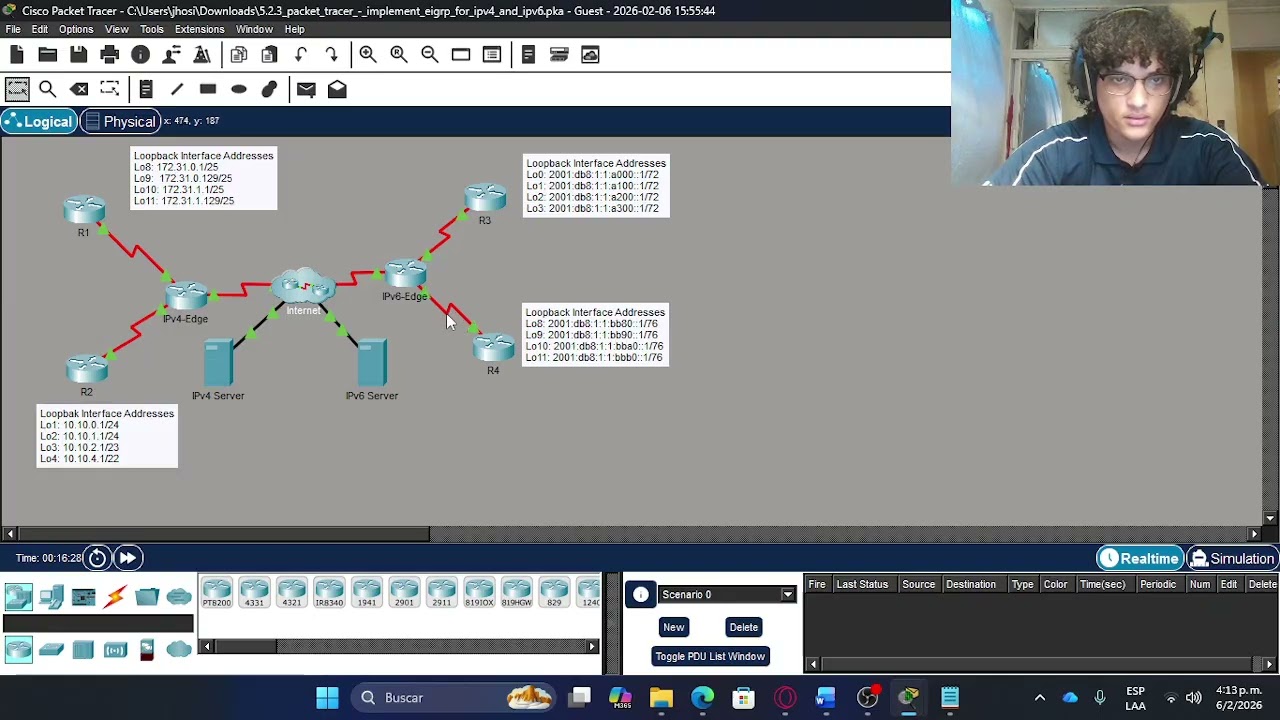Zoom in with the magnifier plus icon

(x=368, y=55)
